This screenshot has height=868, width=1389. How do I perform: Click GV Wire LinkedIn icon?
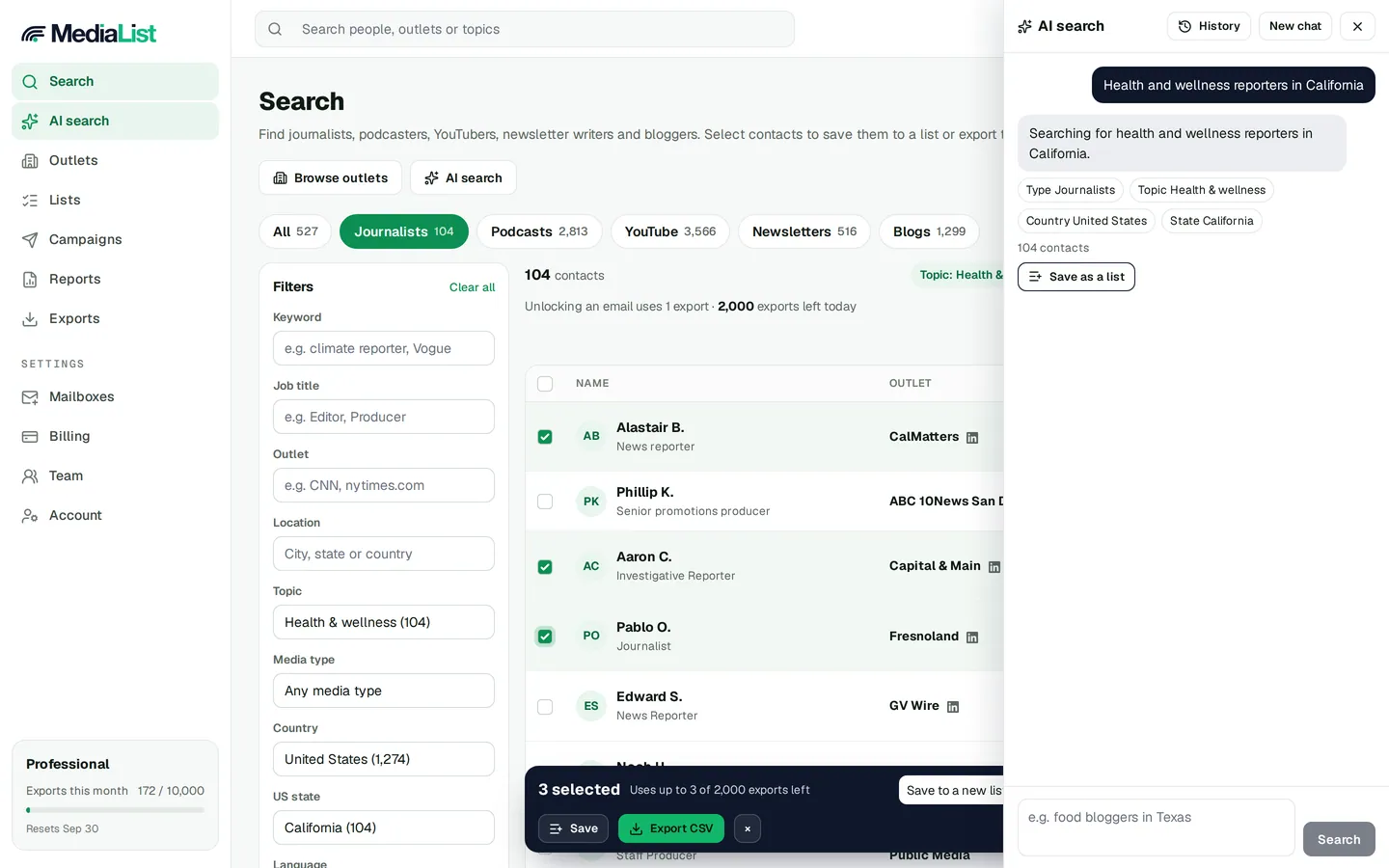tap(953, 707)
